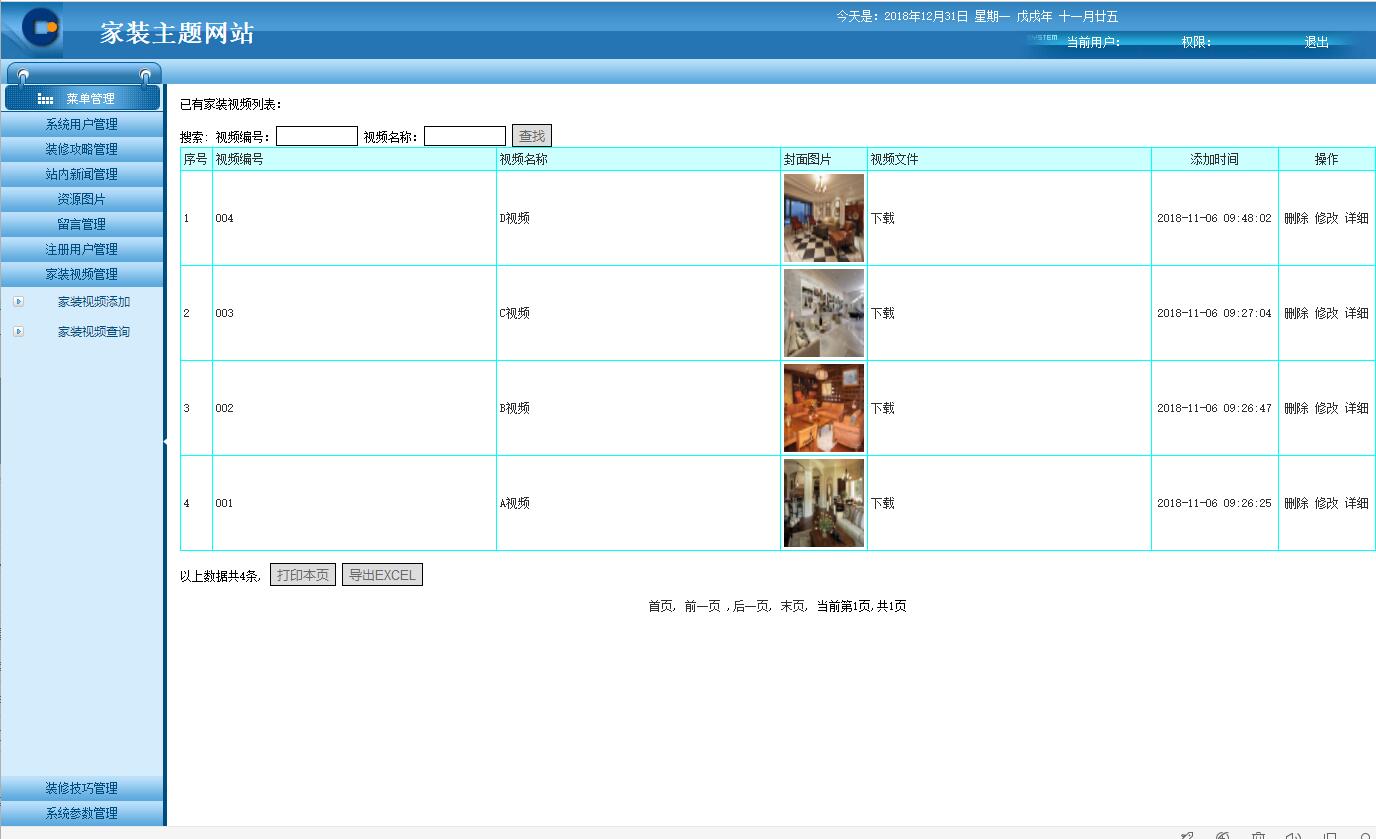The image size is (1376, 839).
Task: Edit the 004 video via 修改
Action: coord(1326,218)
